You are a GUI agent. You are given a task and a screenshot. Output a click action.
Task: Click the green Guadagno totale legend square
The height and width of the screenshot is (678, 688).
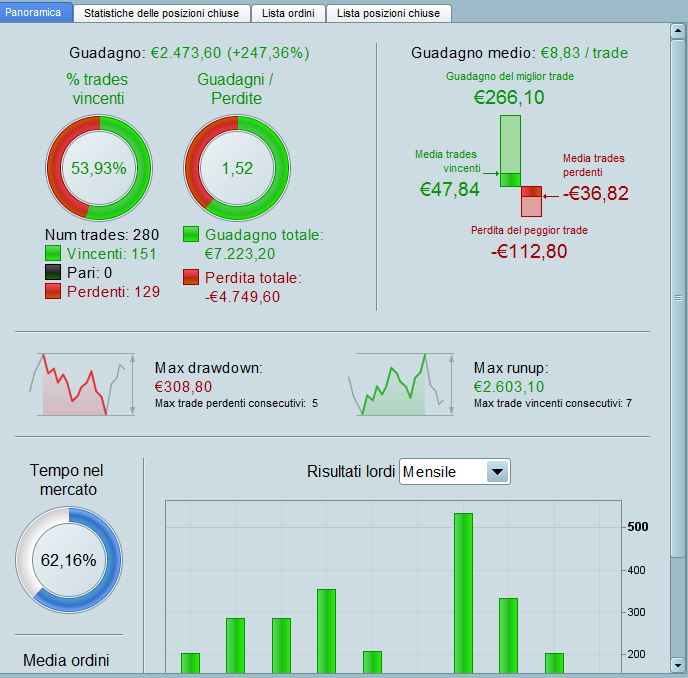191,234
